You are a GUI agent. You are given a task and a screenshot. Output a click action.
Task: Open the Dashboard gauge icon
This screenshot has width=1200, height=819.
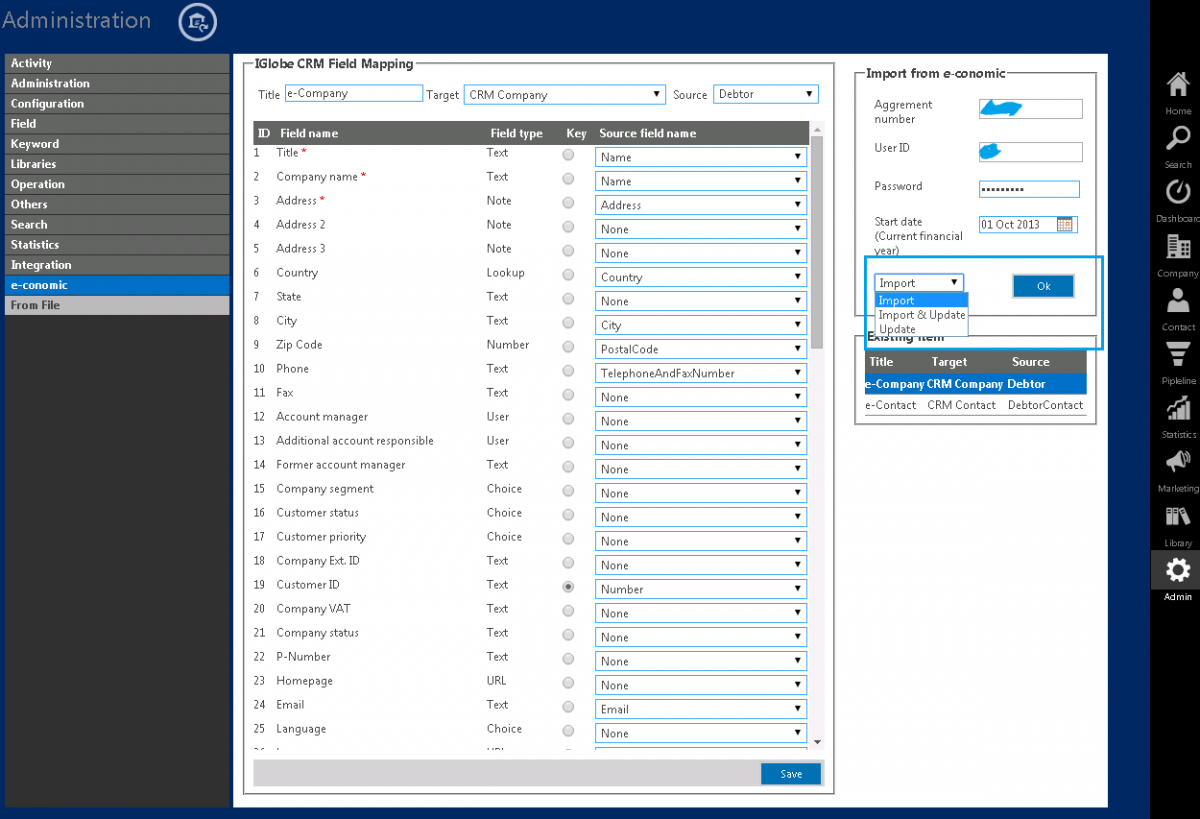click(x=1178, y=192)
